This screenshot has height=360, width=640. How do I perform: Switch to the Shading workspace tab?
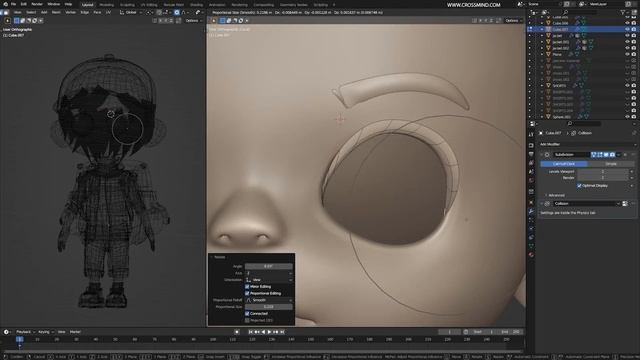[x=196, y=5]
